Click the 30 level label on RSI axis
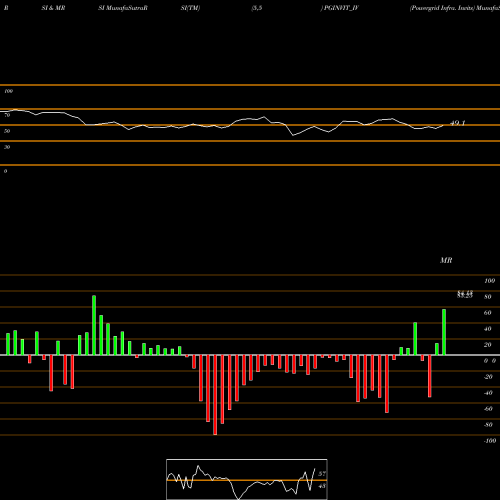Viewport: 500px width, 500px height. click(x=7, y=147)
